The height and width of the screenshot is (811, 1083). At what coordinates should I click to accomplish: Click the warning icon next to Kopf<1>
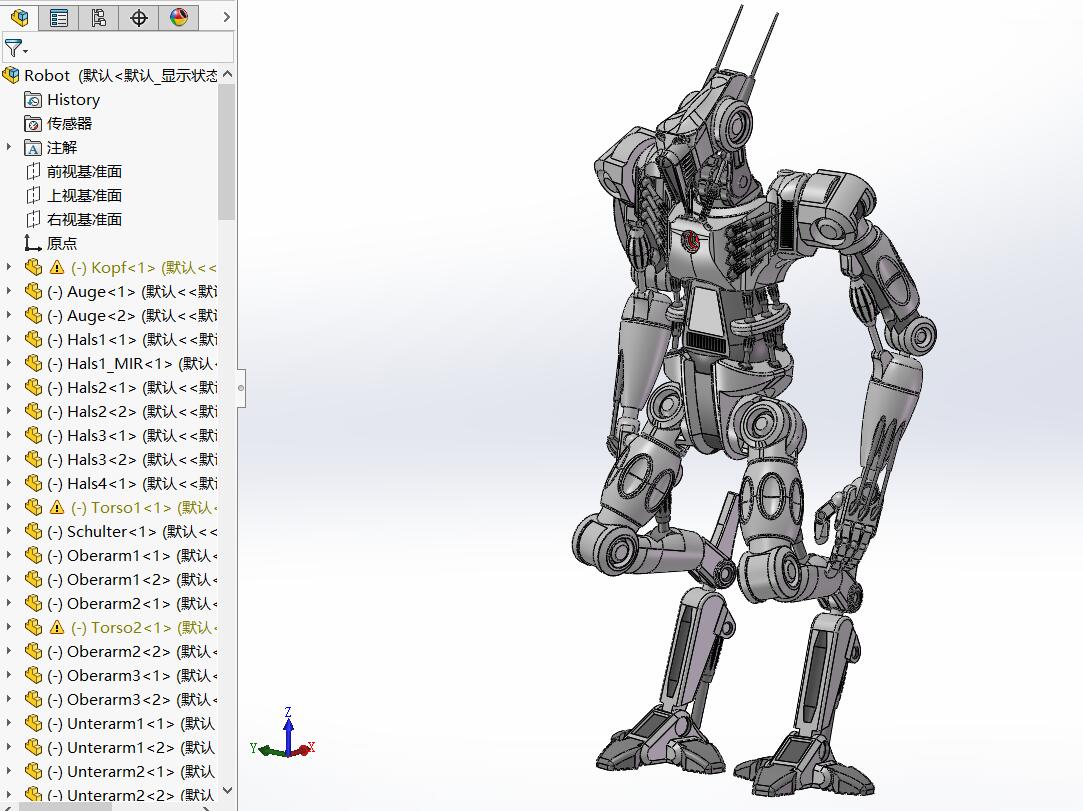click(x=56, y=268)
